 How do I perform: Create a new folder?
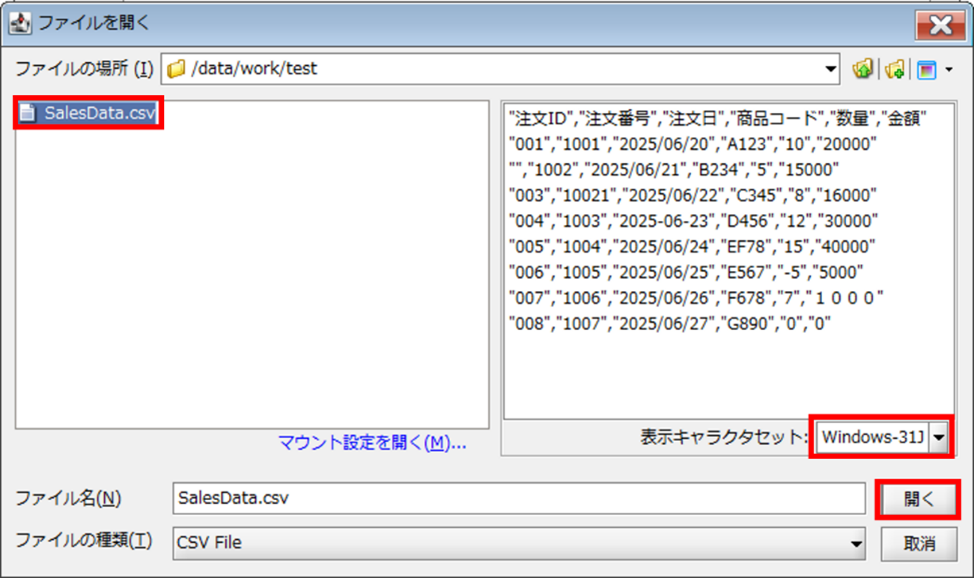click(x=894, y=69)
